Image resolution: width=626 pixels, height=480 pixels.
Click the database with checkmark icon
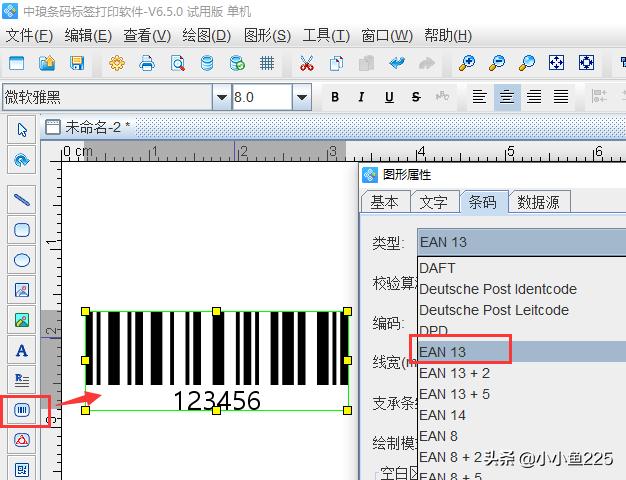tap(237, 63)
